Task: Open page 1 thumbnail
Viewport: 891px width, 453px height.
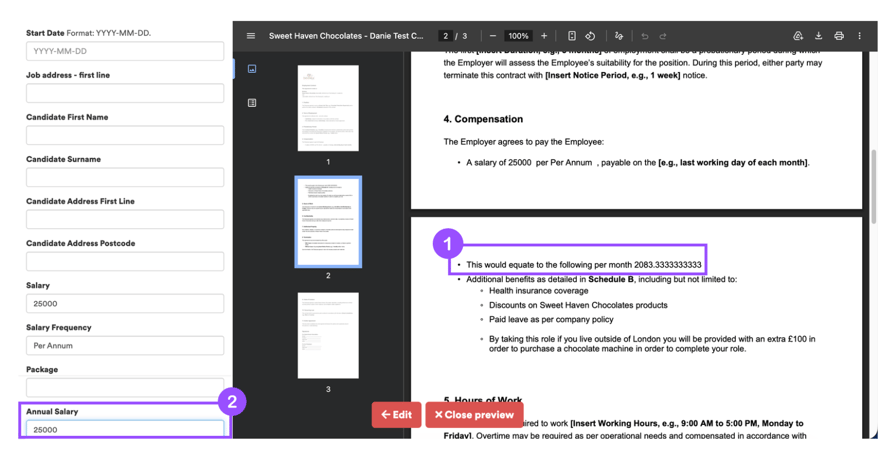Action: [x=328, y=108]
